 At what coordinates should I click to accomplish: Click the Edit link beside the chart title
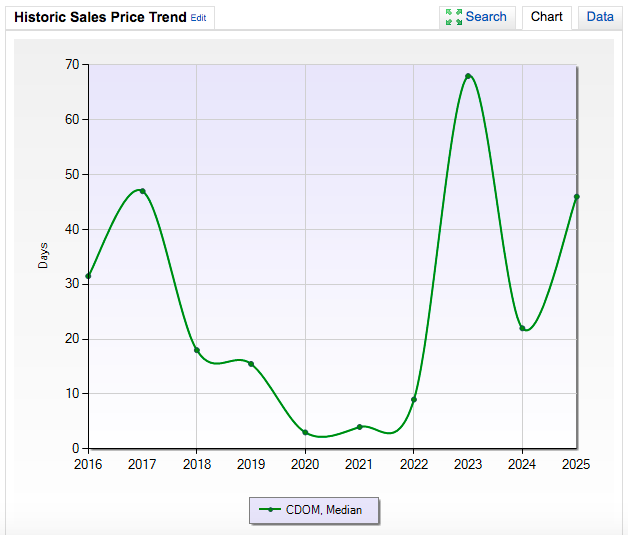pyautogui.click(x=198, y=18)
